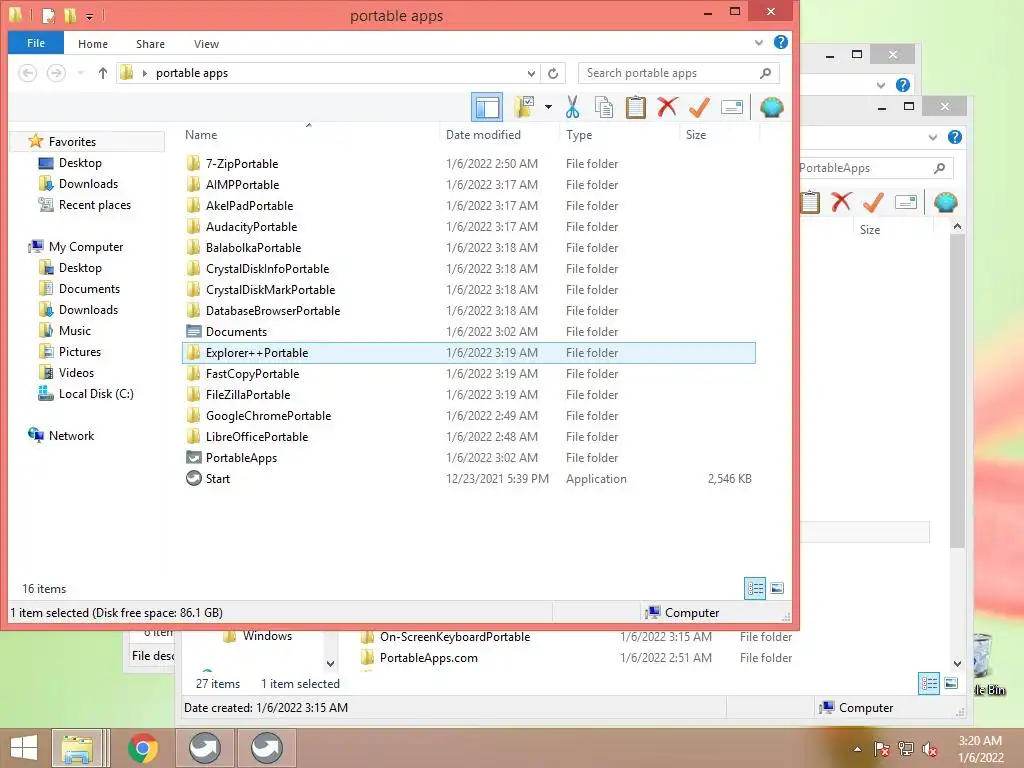The height and width of the screenshot is (768, 1024).
Task: Click red Delete X in back PortableApps window
Action: click(841, 202)
